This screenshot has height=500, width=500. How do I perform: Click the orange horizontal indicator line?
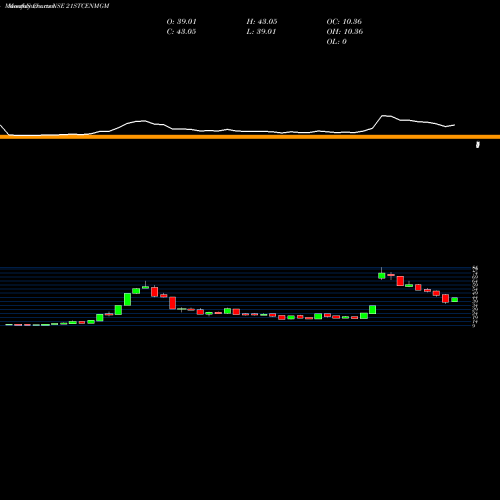(x=250, y=137)
